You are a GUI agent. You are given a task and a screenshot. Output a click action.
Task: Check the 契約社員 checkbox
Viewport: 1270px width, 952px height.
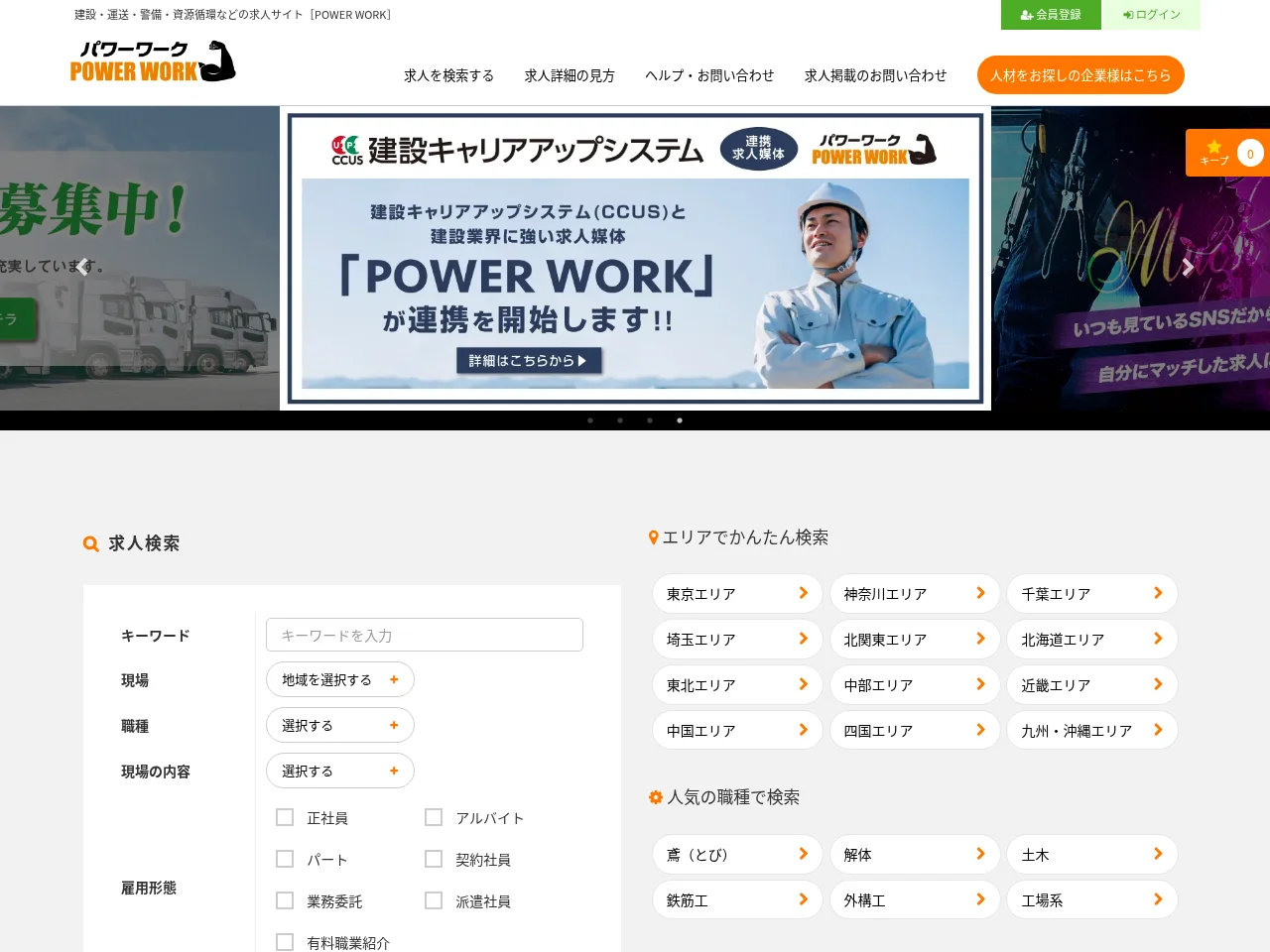pos(434,859)
